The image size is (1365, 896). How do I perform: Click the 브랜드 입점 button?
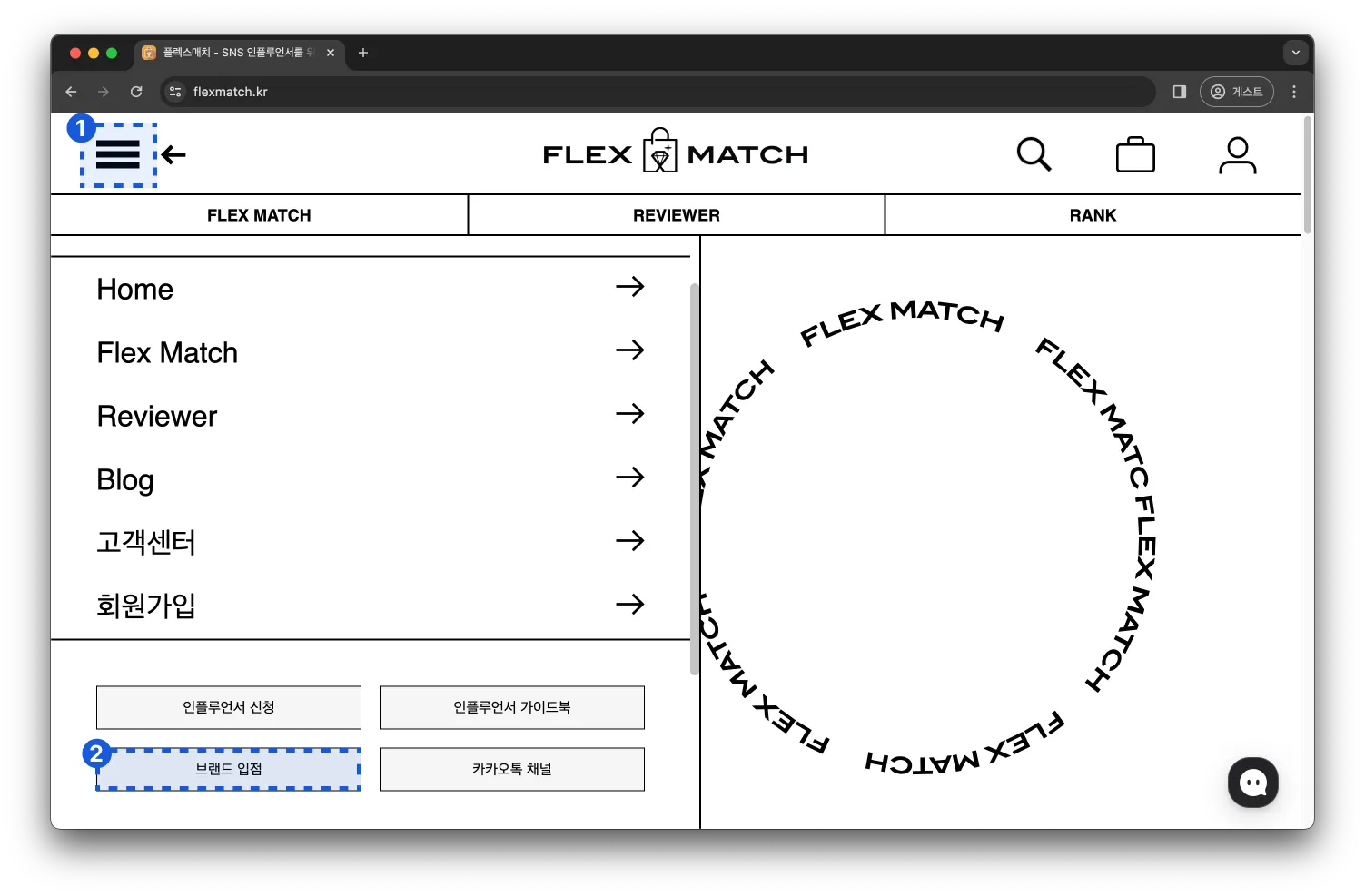pos(229,769)
